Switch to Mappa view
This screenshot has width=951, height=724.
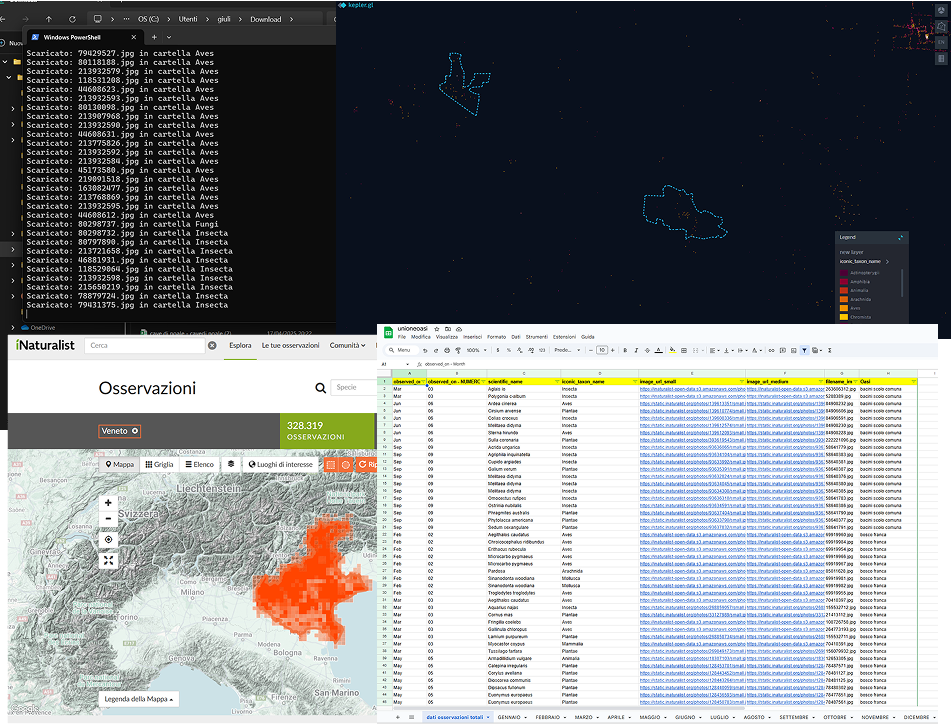(x=119, y=464)
